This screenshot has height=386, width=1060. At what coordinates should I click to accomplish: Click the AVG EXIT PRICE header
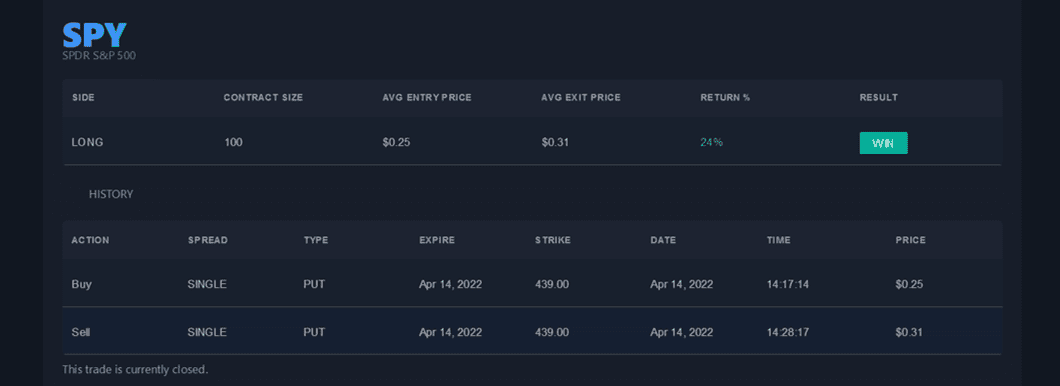[581, 97]
